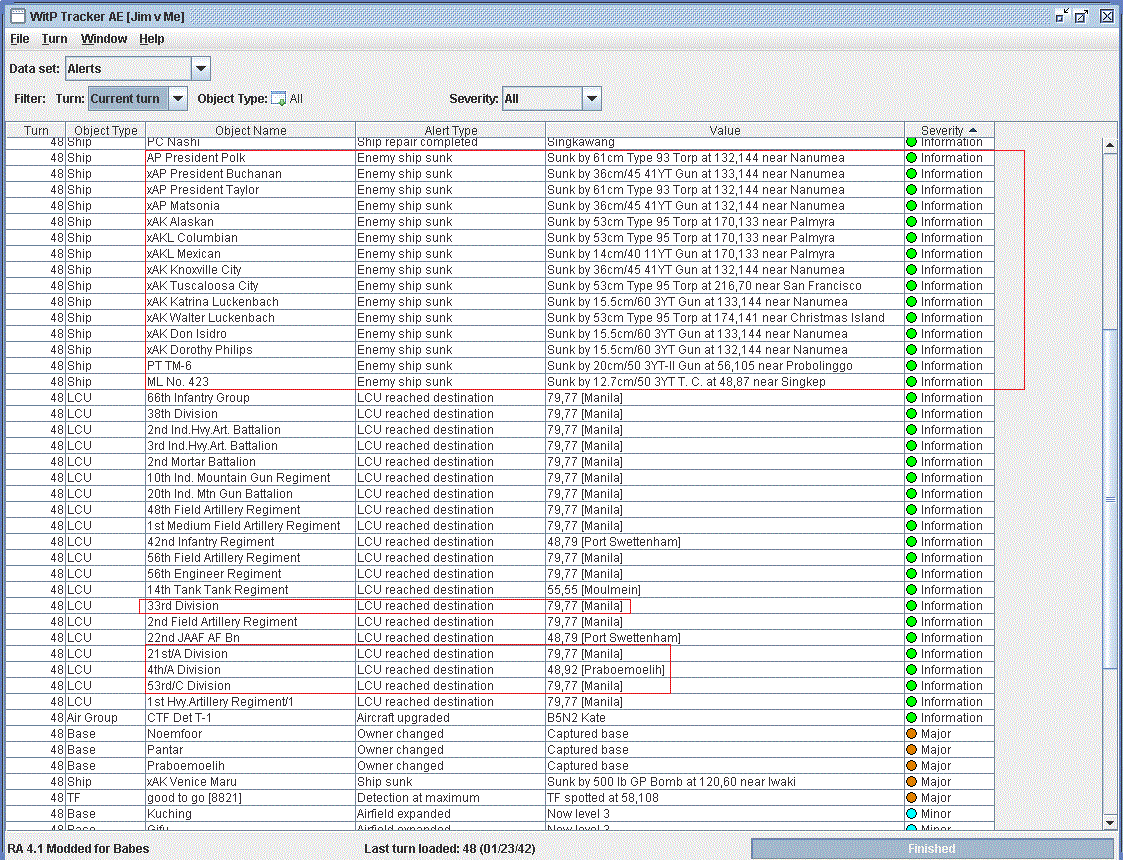Viewport: 1123px width, 860px height.
Task: Select the 66th Infantry Group cell
Action: 250,398
